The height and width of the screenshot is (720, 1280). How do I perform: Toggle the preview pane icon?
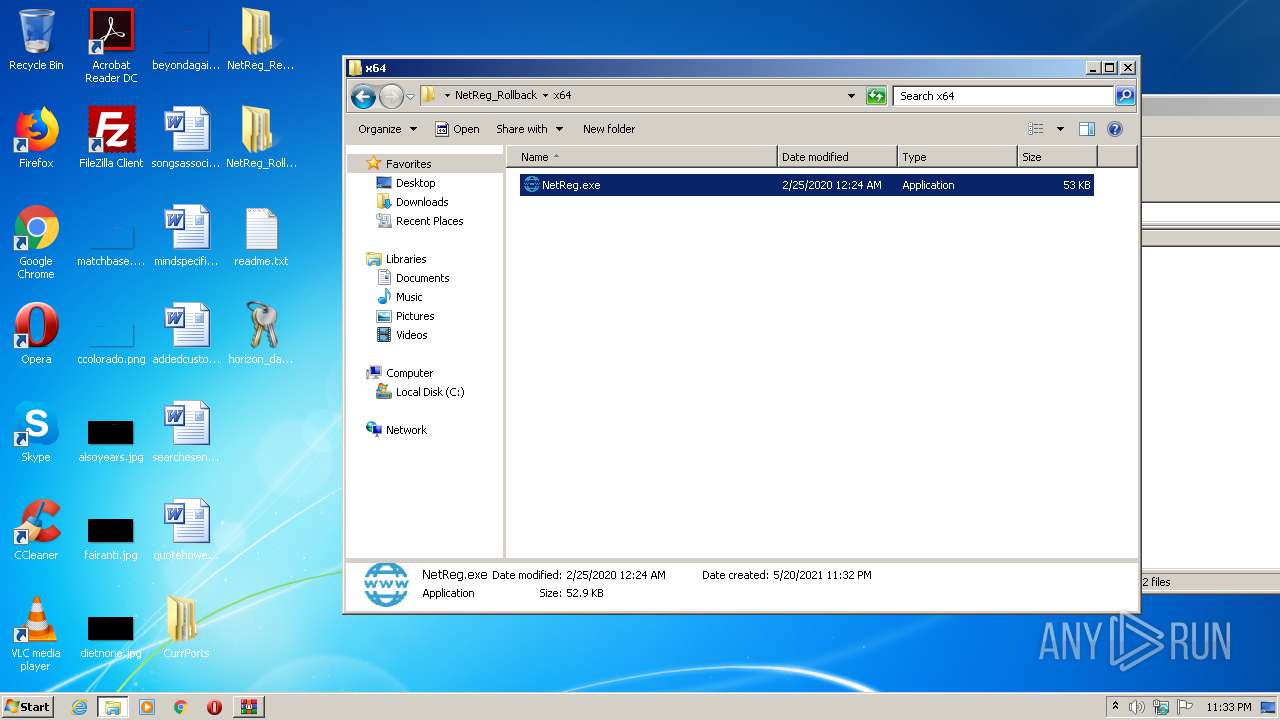[x=1087, y=129]
